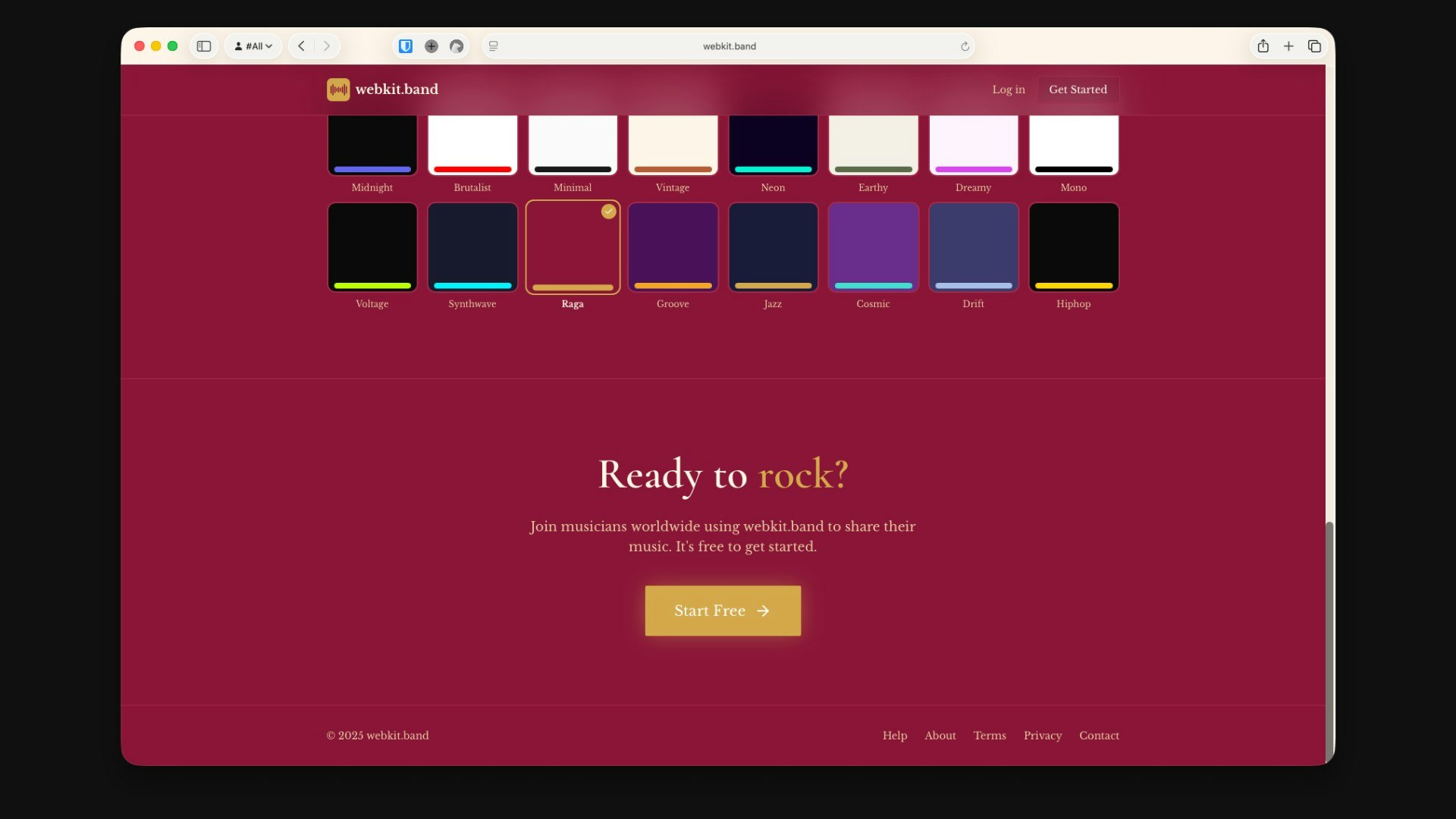
Task: Open the Terms page
Action: 990,736
